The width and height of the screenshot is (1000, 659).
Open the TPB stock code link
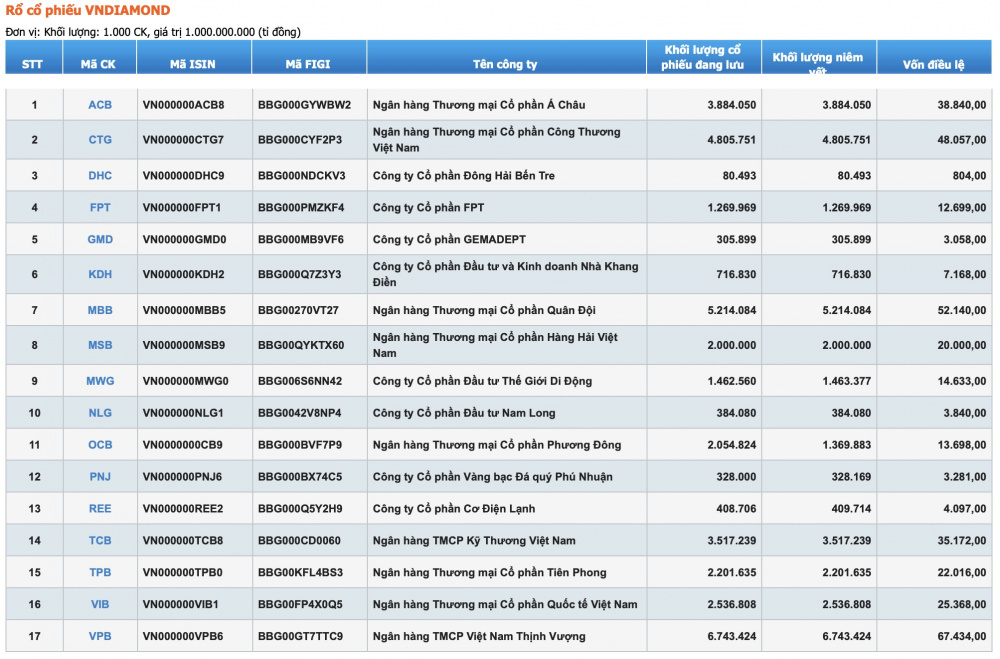(99, 572)
